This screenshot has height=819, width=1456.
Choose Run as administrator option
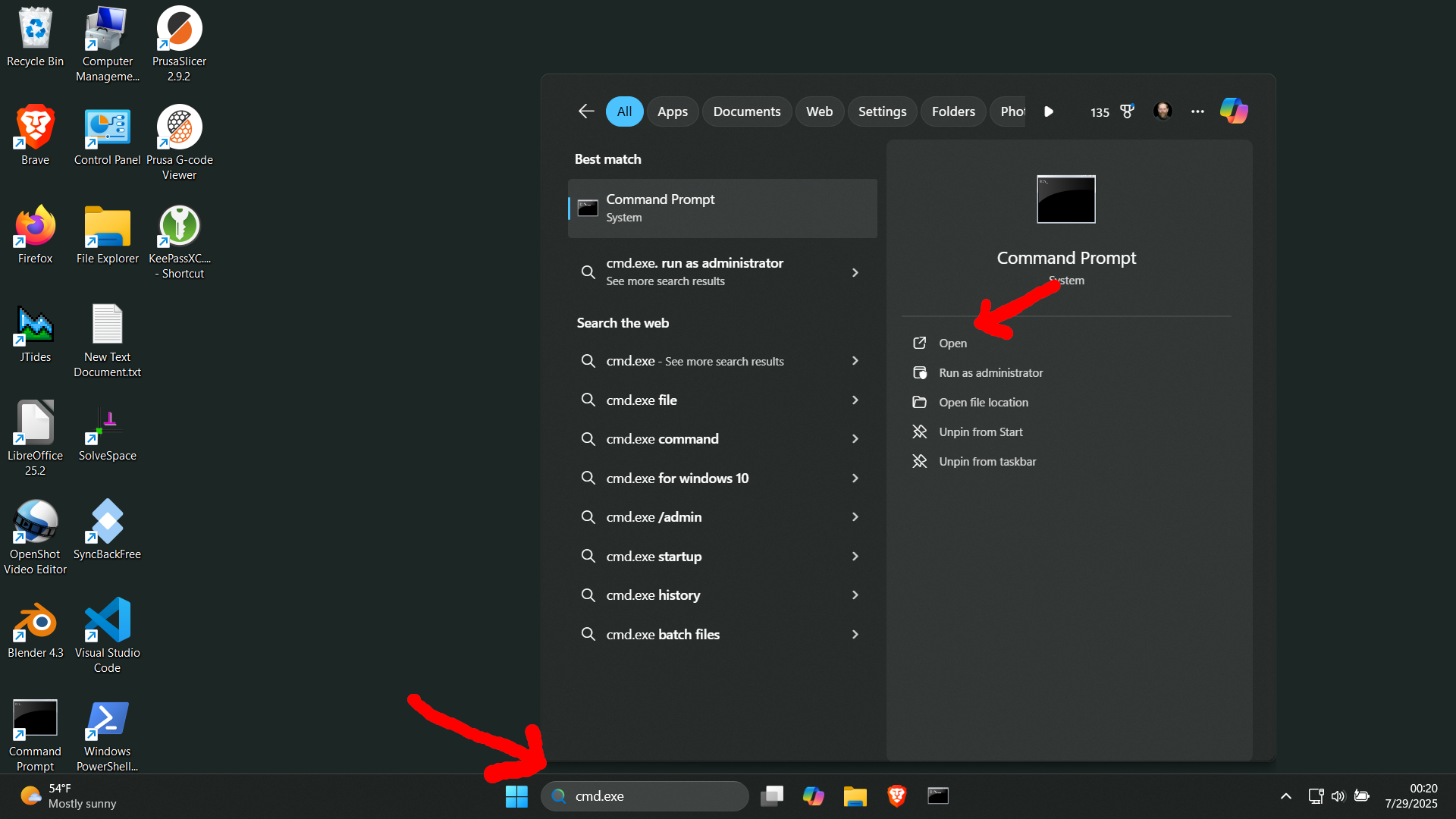pyautogui.click(x=990, y=372)
